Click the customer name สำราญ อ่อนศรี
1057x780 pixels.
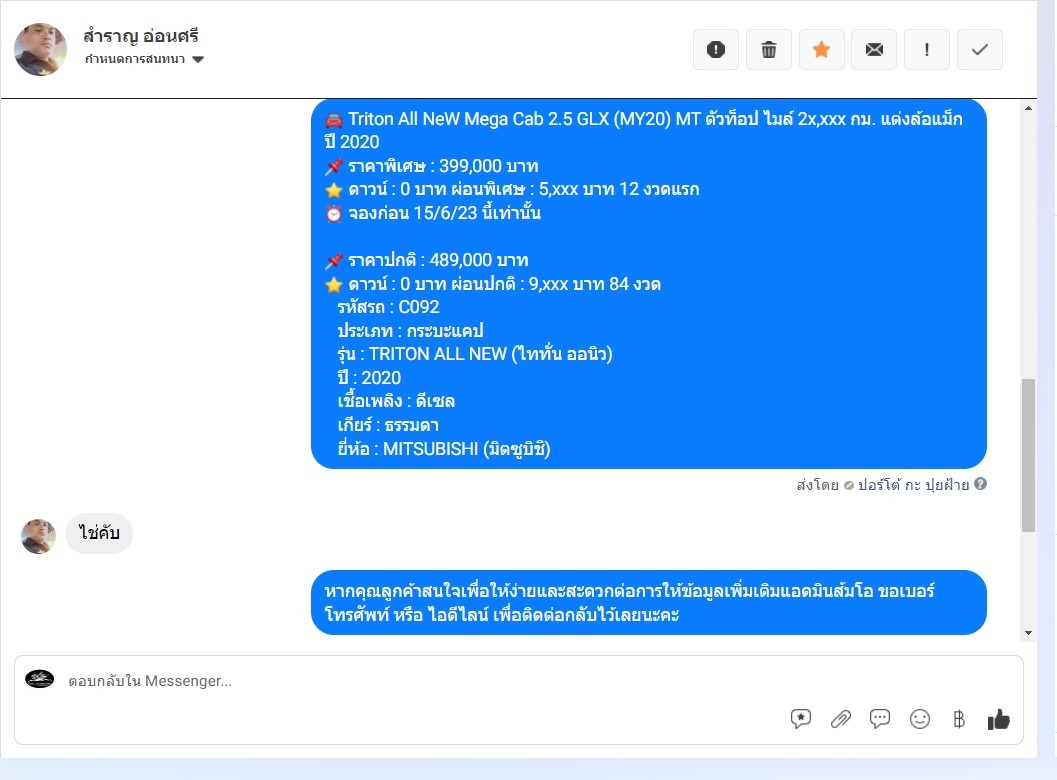(141, 36)
